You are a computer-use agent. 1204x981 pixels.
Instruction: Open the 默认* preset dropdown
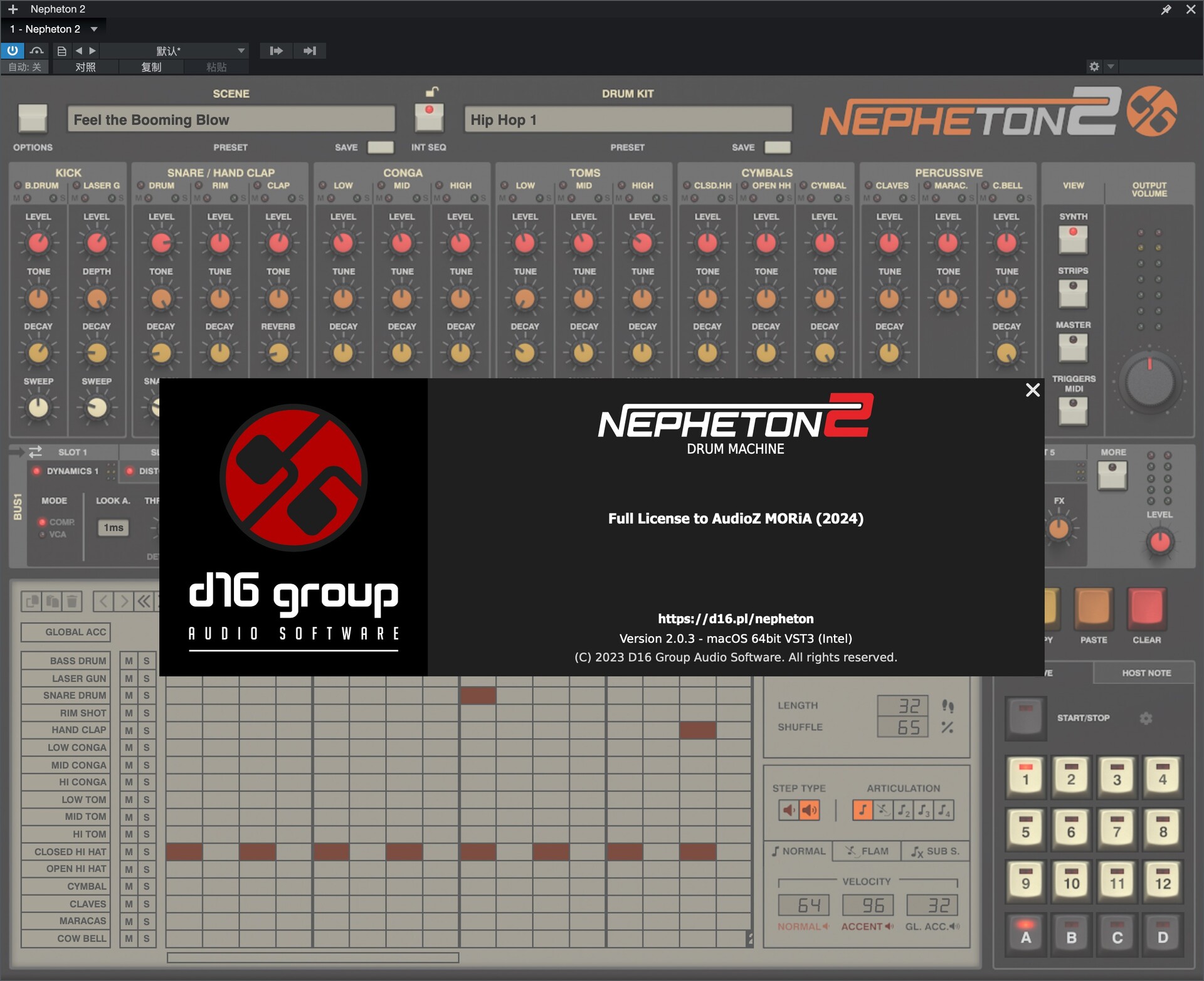tap(174, 51)
